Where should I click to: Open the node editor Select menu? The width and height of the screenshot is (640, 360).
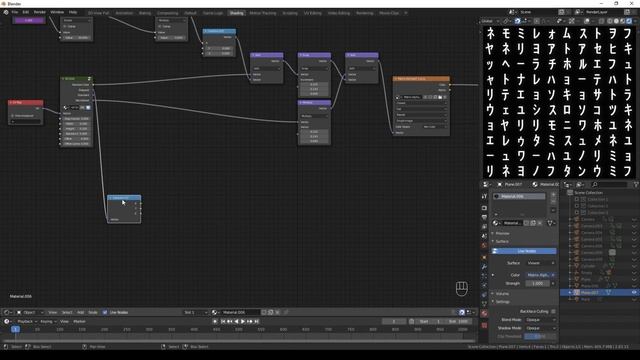click(x=67, y=312)
